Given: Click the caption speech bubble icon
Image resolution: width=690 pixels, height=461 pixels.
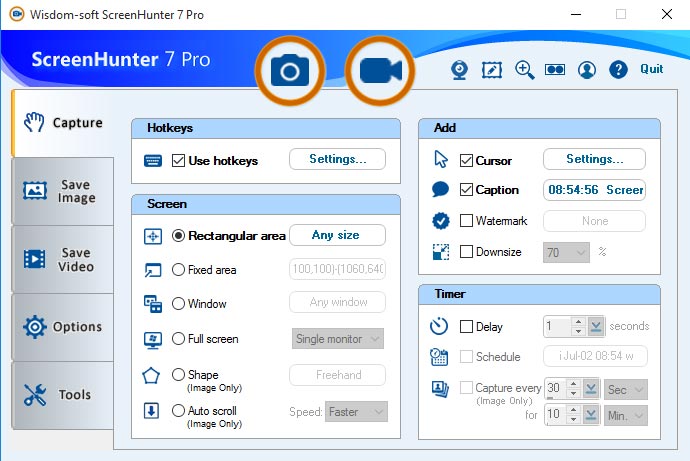Looking at the screenshot, I should [440, 189].
